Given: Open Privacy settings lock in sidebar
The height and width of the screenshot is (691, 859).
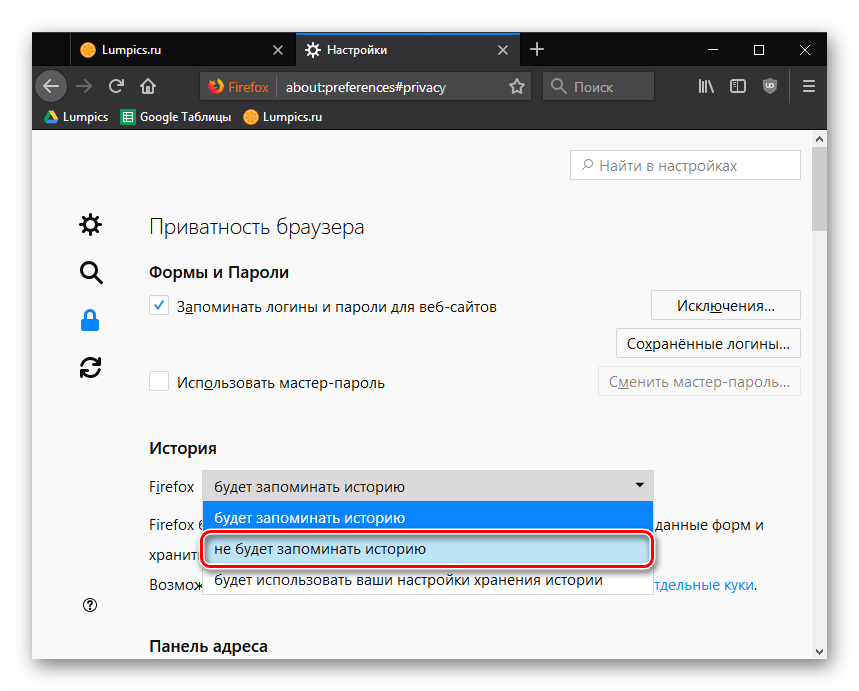Looking at the screenshot, I should click(90, 320).
